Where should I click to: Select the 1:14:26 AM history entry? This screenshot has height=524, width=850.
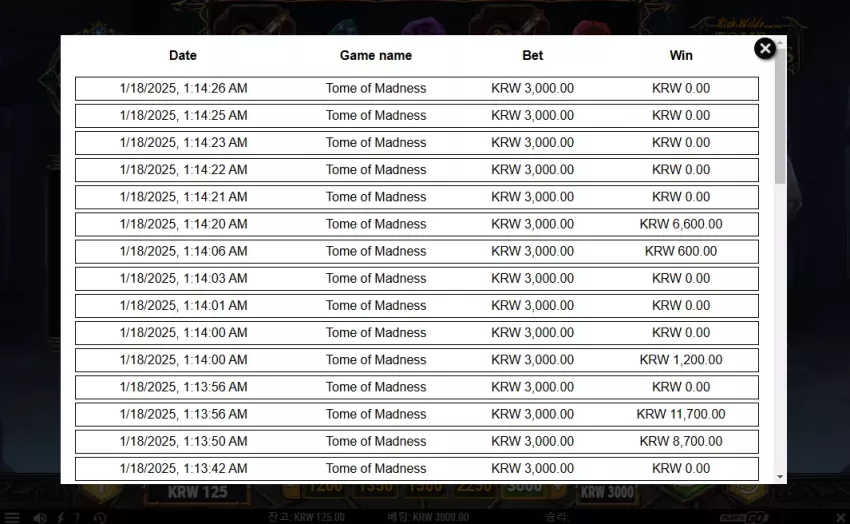pyautogui.click(x=416, y=89)
